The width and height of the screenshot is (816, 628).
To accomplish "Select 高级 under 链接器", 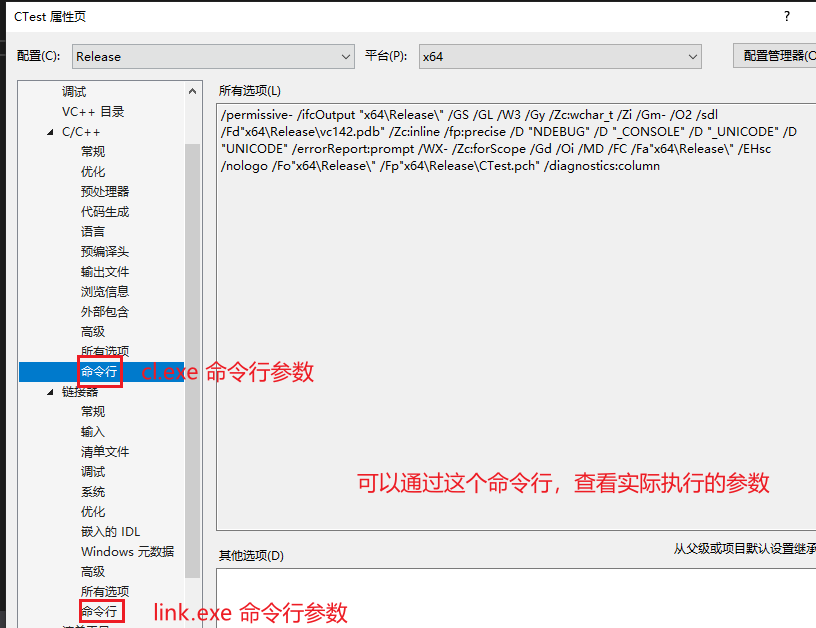I will pyautogui.click(x=93, y=572).
